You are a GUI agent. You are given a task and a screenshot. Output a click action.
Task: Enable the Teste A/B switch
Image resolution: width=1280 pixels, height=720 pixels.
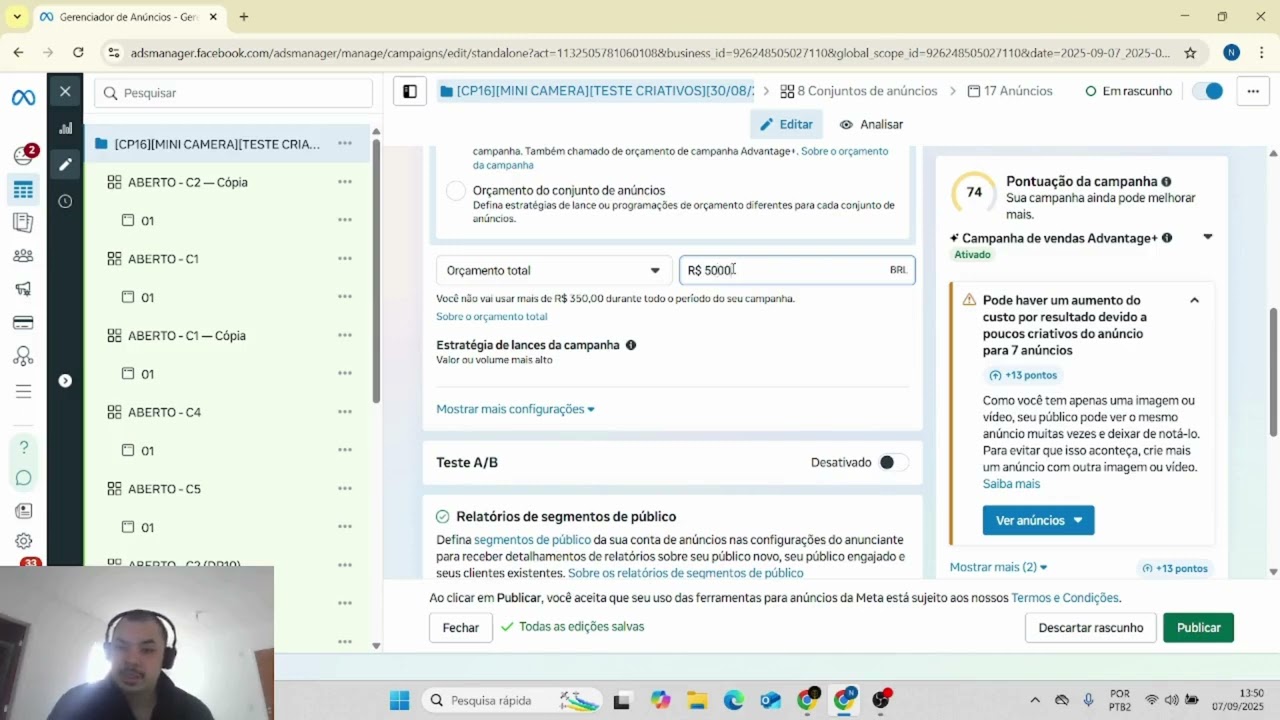[893, 462]
